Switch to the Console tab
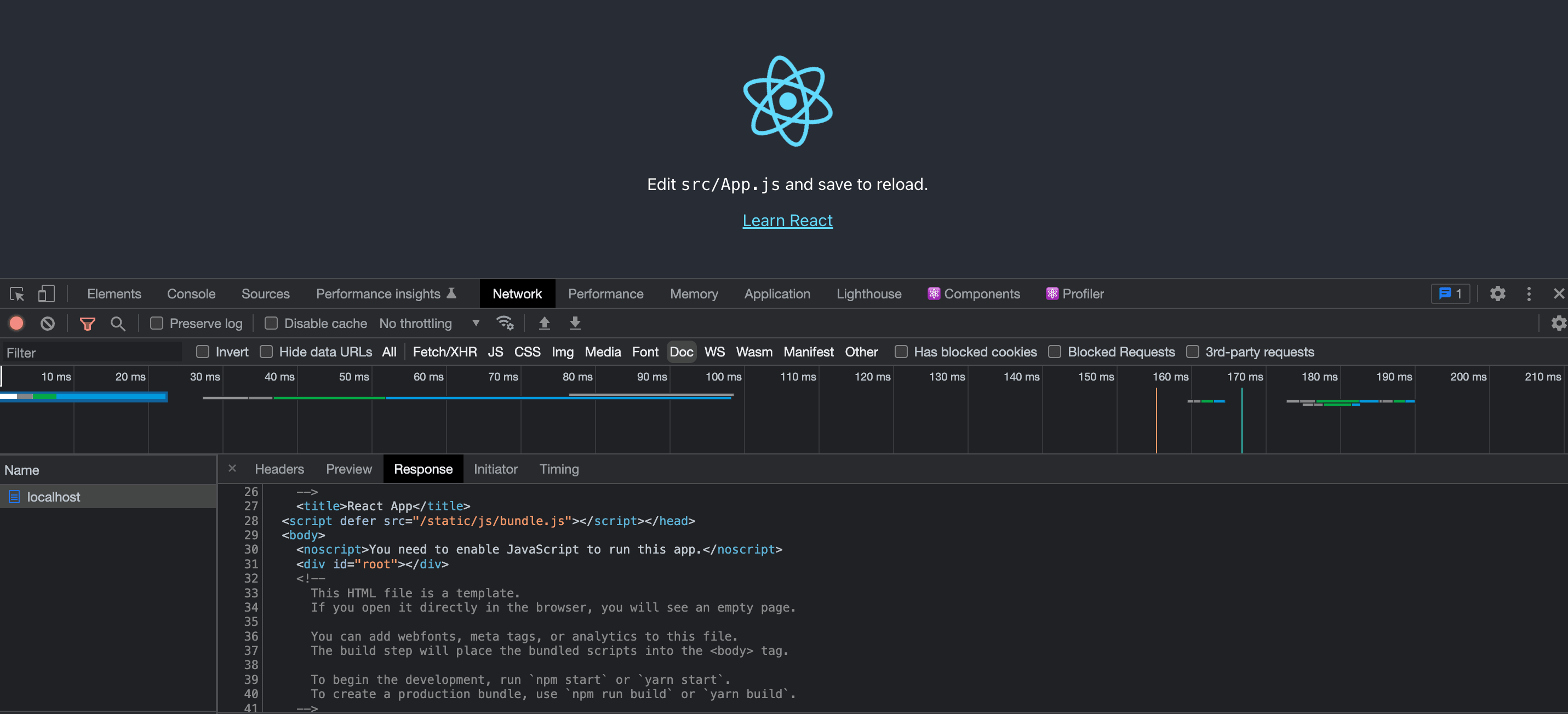Viewport: 1568px width, 714px height. (191, 293)
